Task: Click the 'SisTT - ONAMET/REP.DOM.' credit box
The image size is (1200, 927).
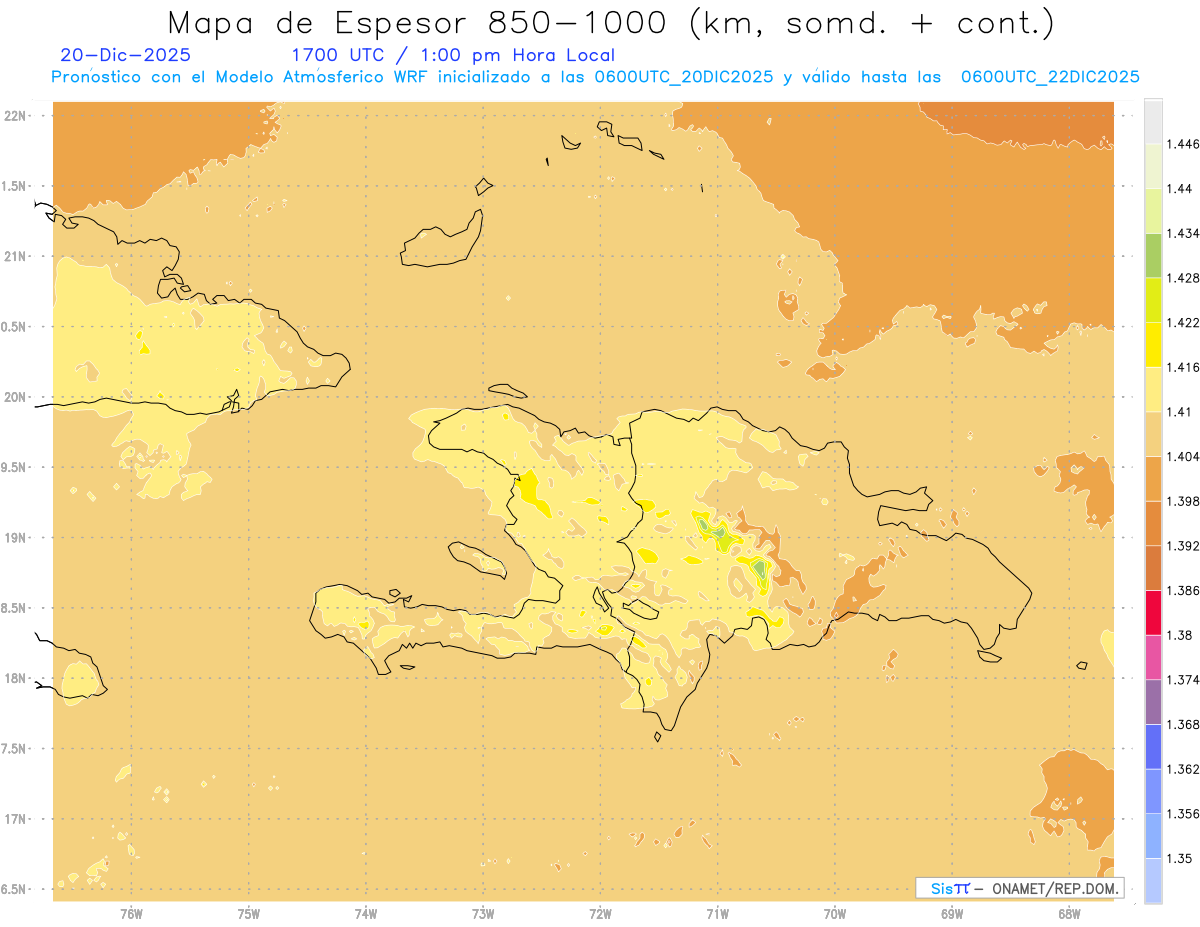Action: [1020, 888]
